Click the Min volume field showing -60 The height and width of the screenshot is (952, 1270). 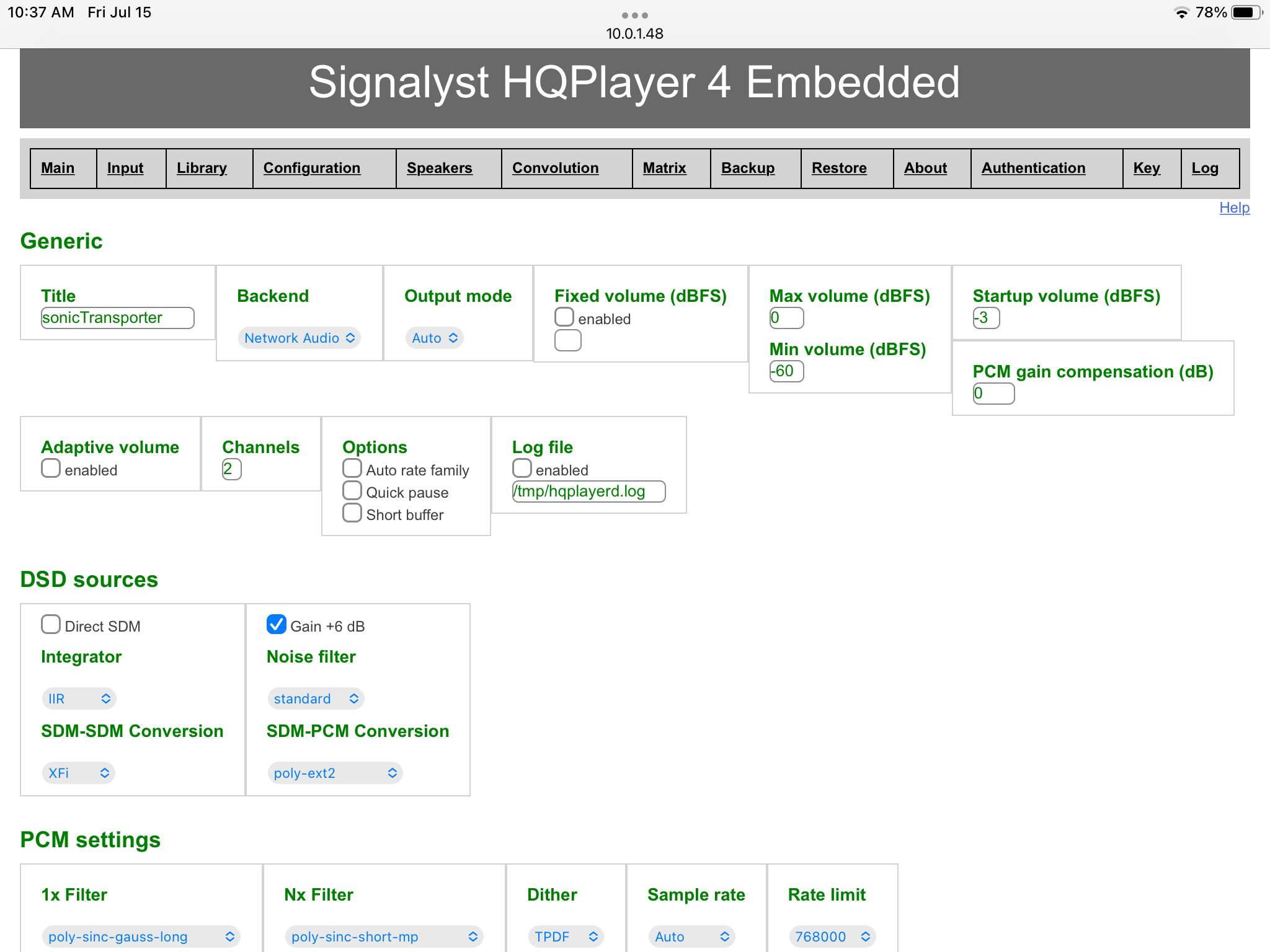click(787, 371)
